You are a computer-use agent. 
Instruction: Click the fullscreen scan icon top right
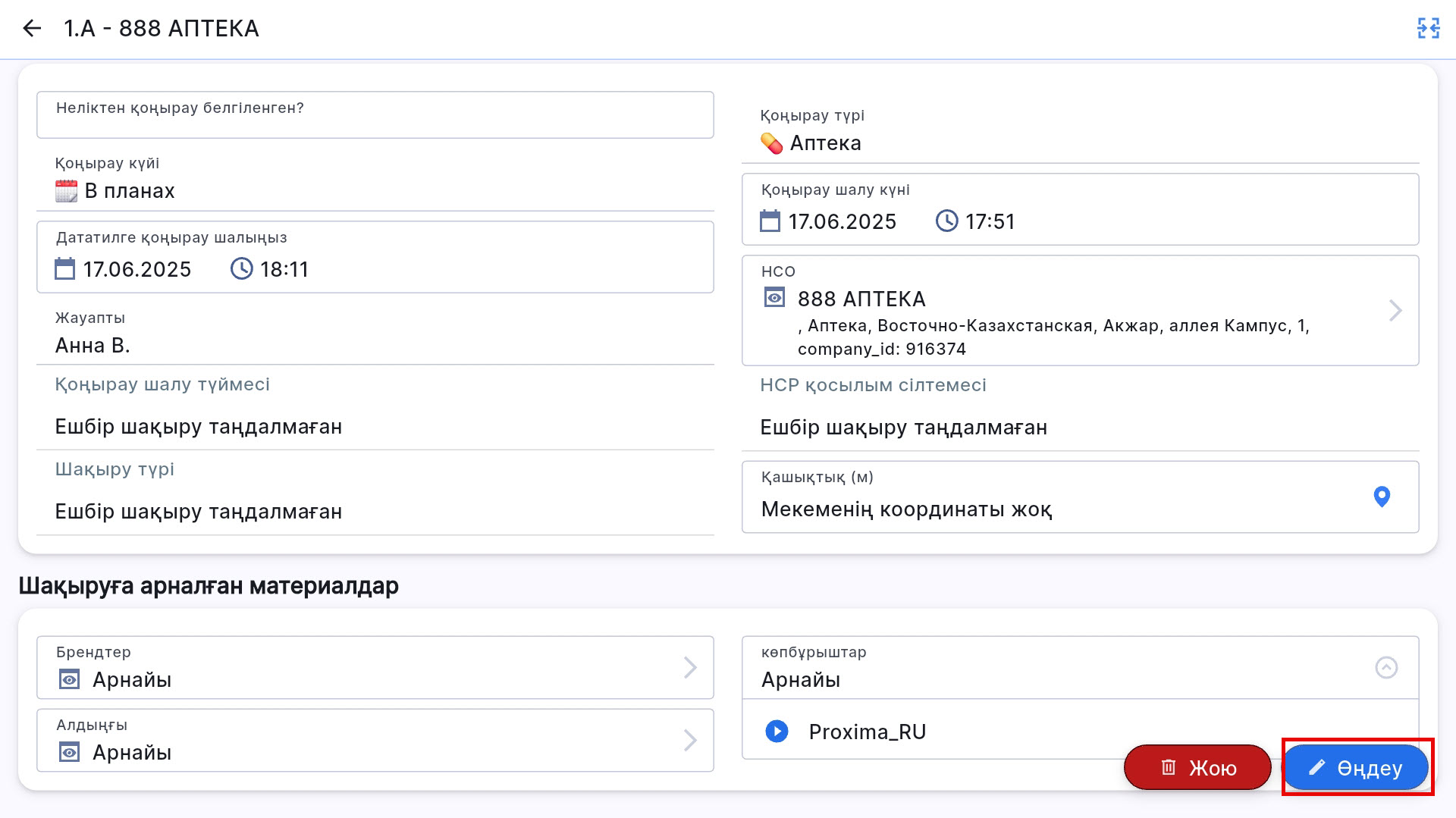[1428, 29]
